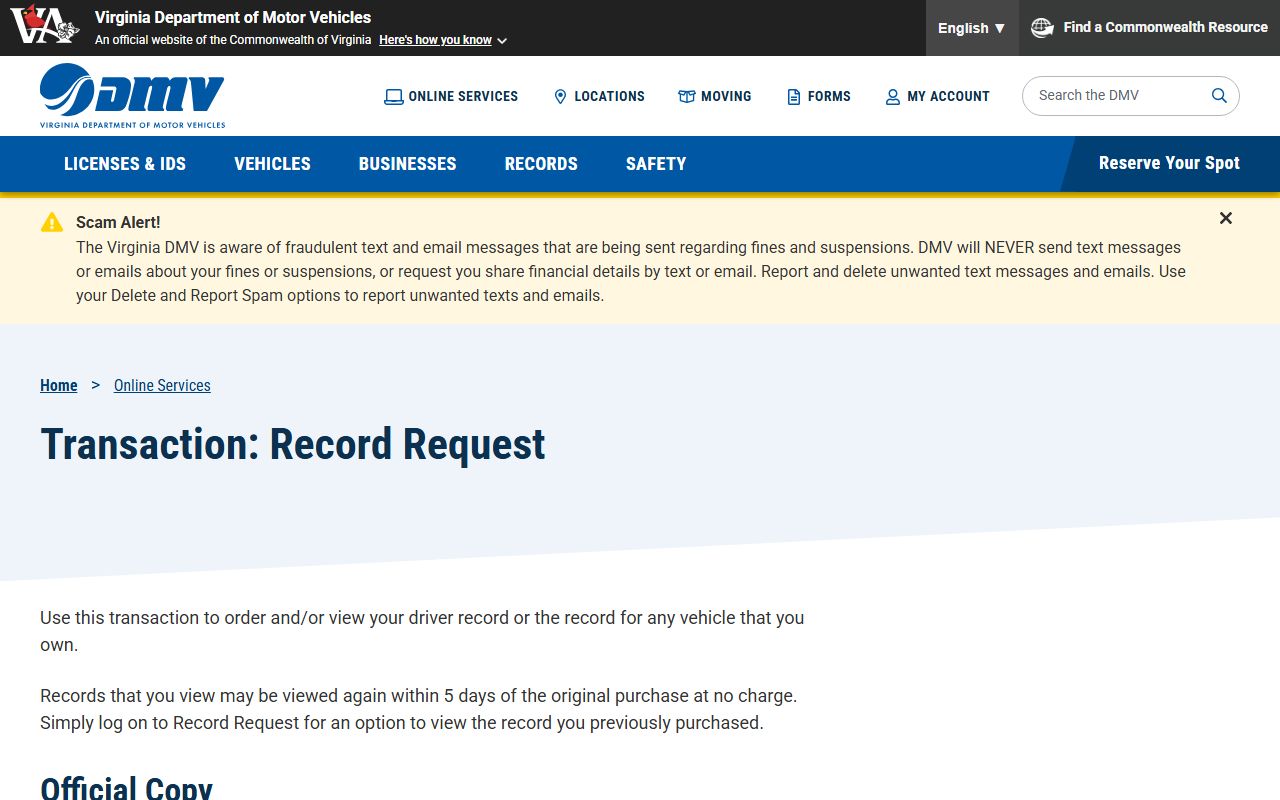Click the Transaction: Record Request heading
This screenshot has height=800, width=1280.
coord(293,445)
